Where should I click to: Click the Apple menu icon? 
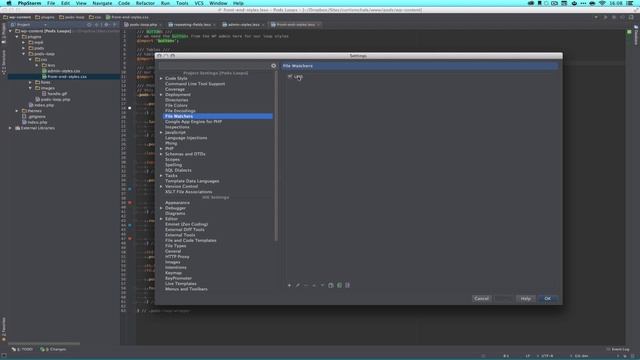point(9,3)
